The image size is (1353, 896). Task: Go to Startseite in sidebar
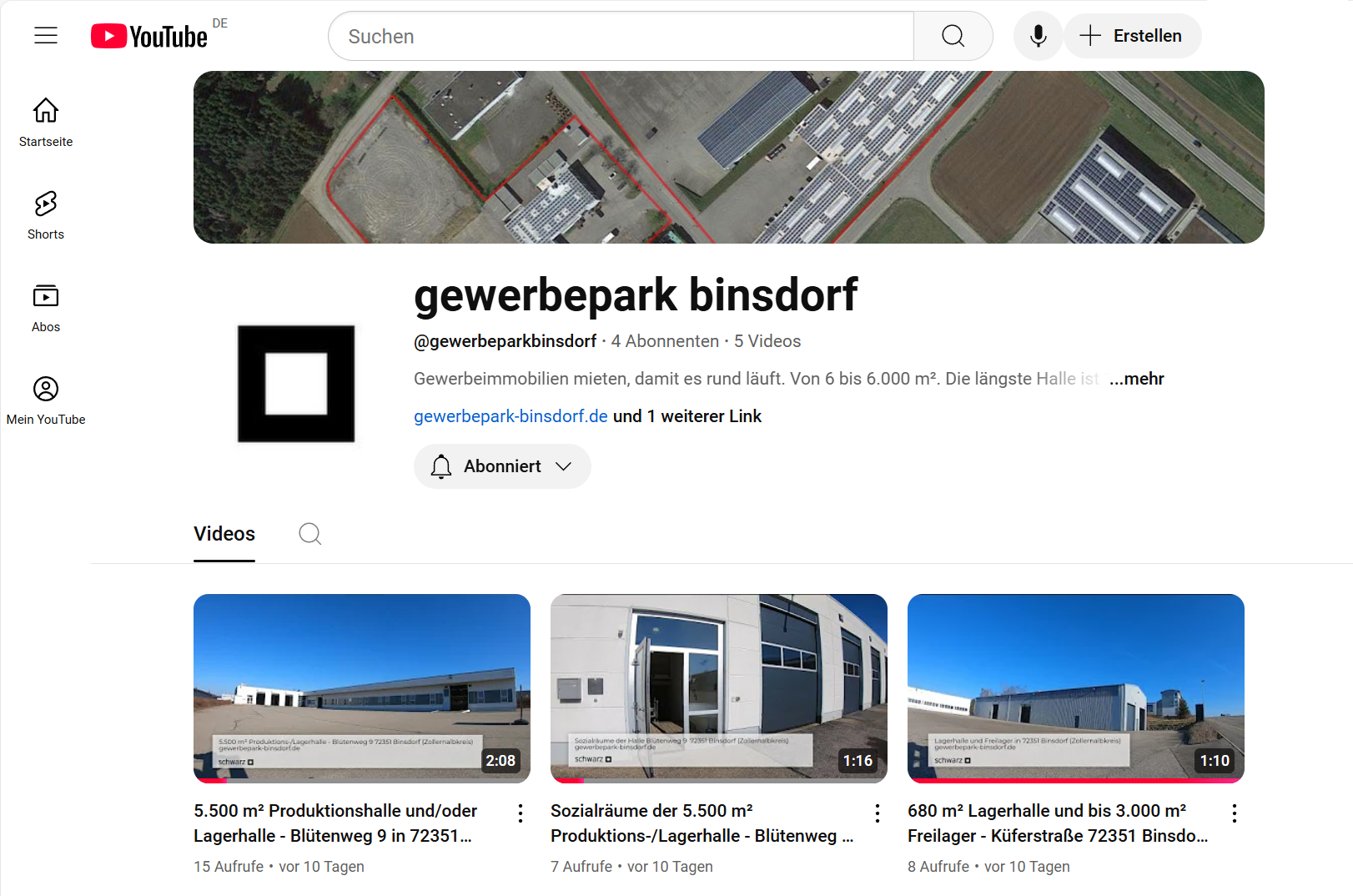pos(46,123)
